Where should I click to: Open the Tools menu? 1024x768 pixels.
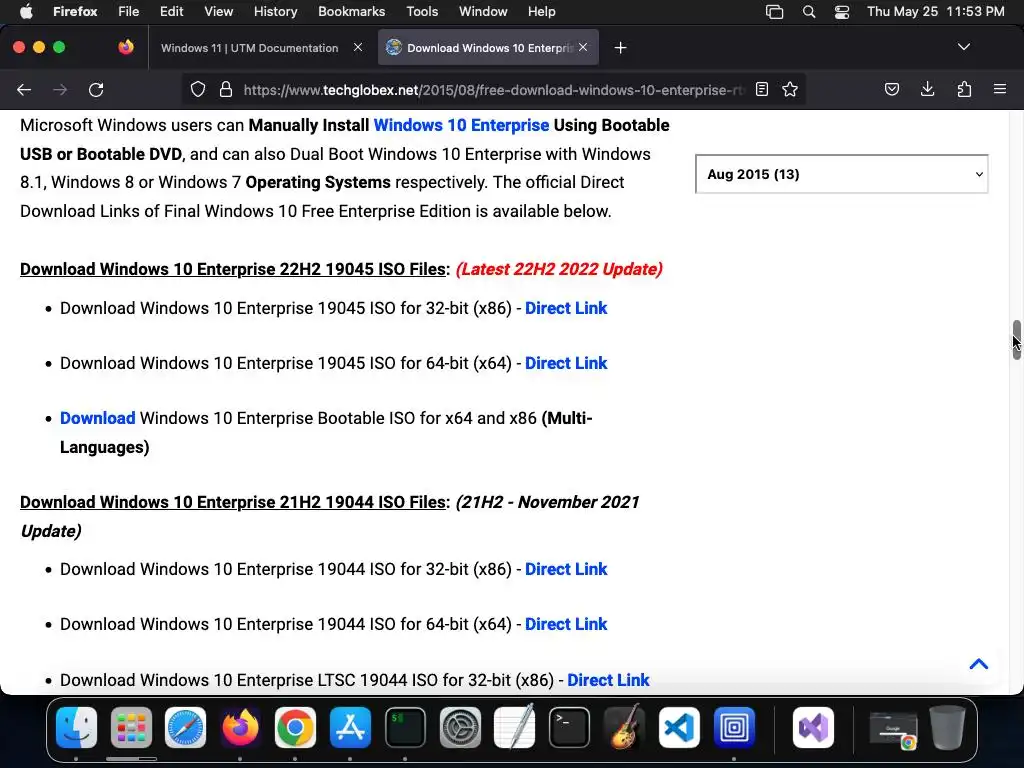coord(422,12)
